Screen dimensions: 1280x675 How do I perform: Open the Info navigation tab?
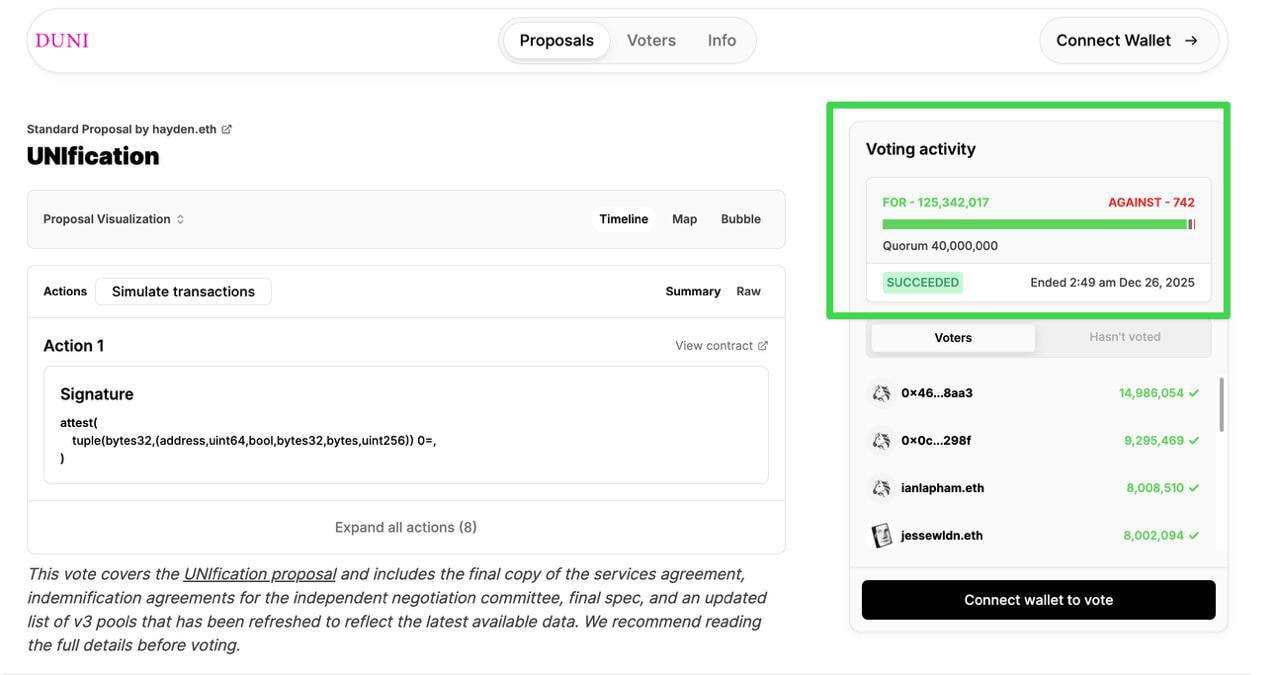coord(721,41)
